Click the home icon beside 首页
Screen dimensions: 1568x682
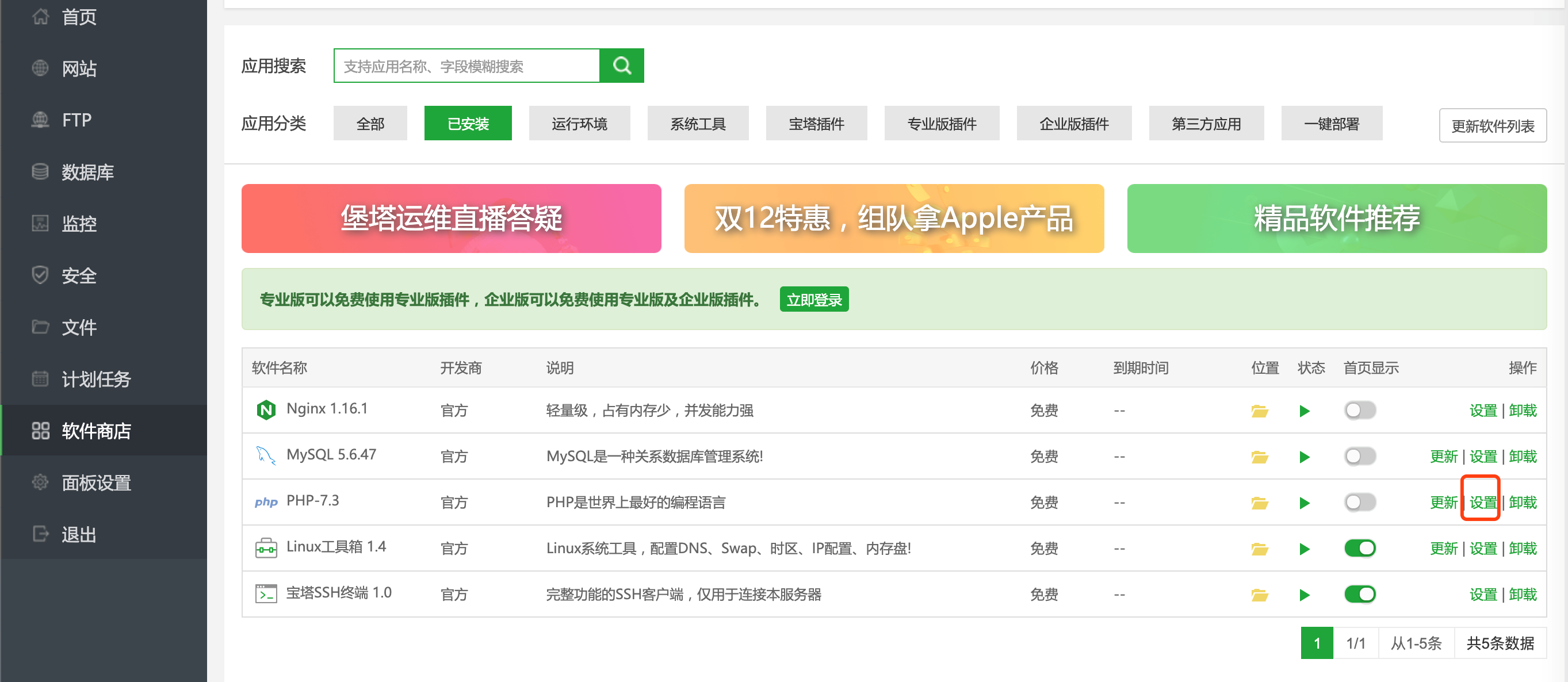[x=40, y=17]
